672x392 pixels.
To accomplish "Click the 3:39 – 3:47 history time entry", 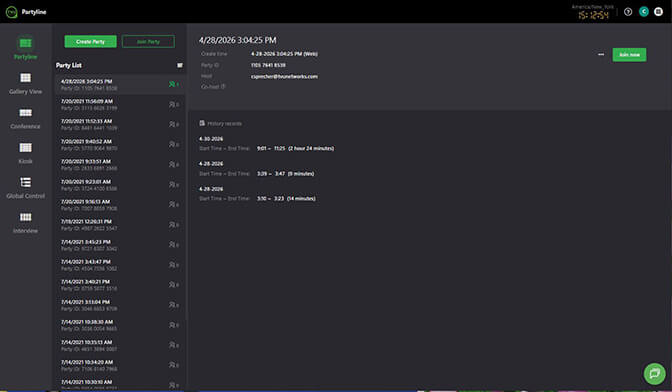I will pos(285,174).
